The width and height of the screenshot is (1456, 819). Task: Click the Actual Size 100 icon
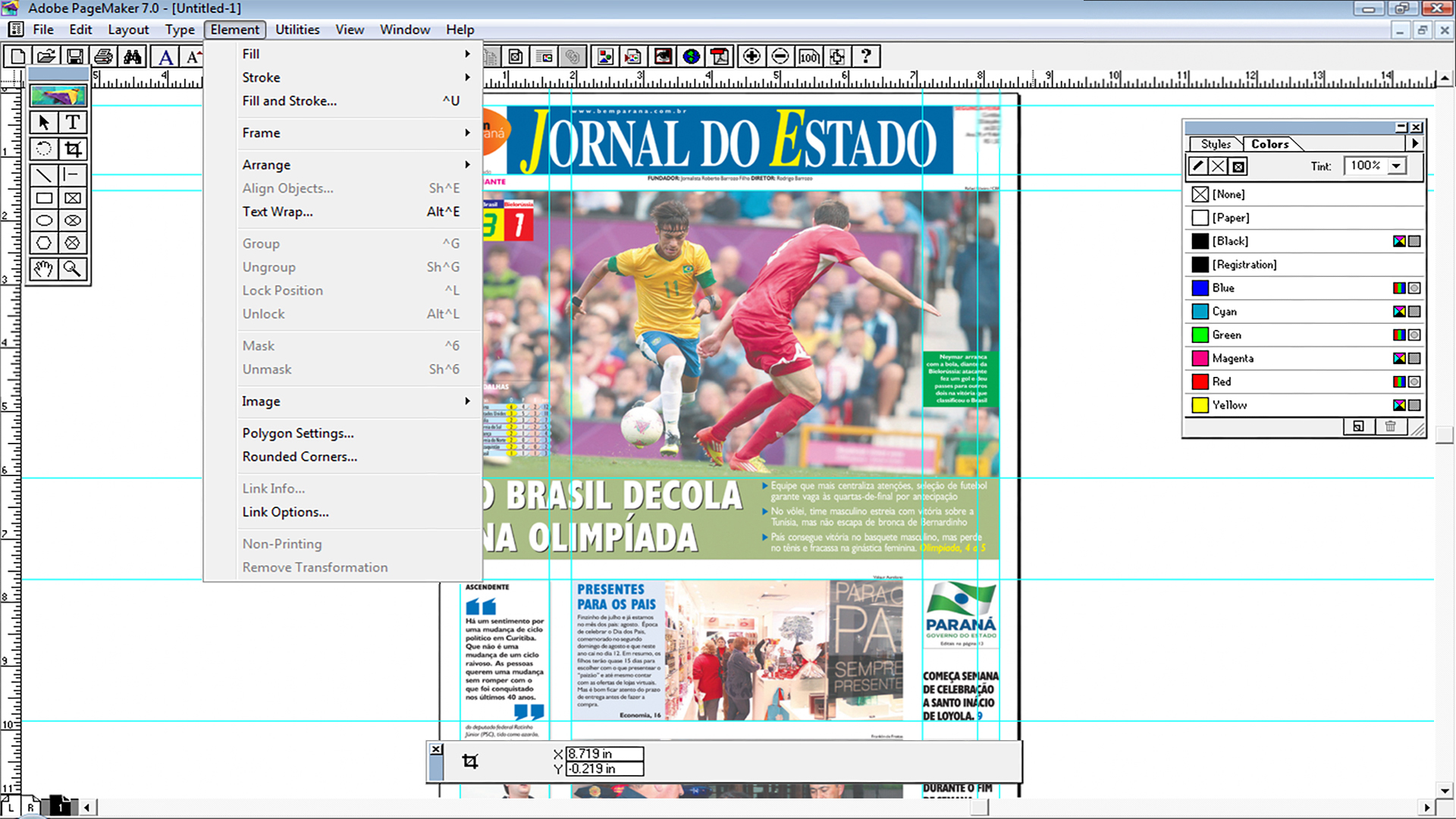(809, 56)
